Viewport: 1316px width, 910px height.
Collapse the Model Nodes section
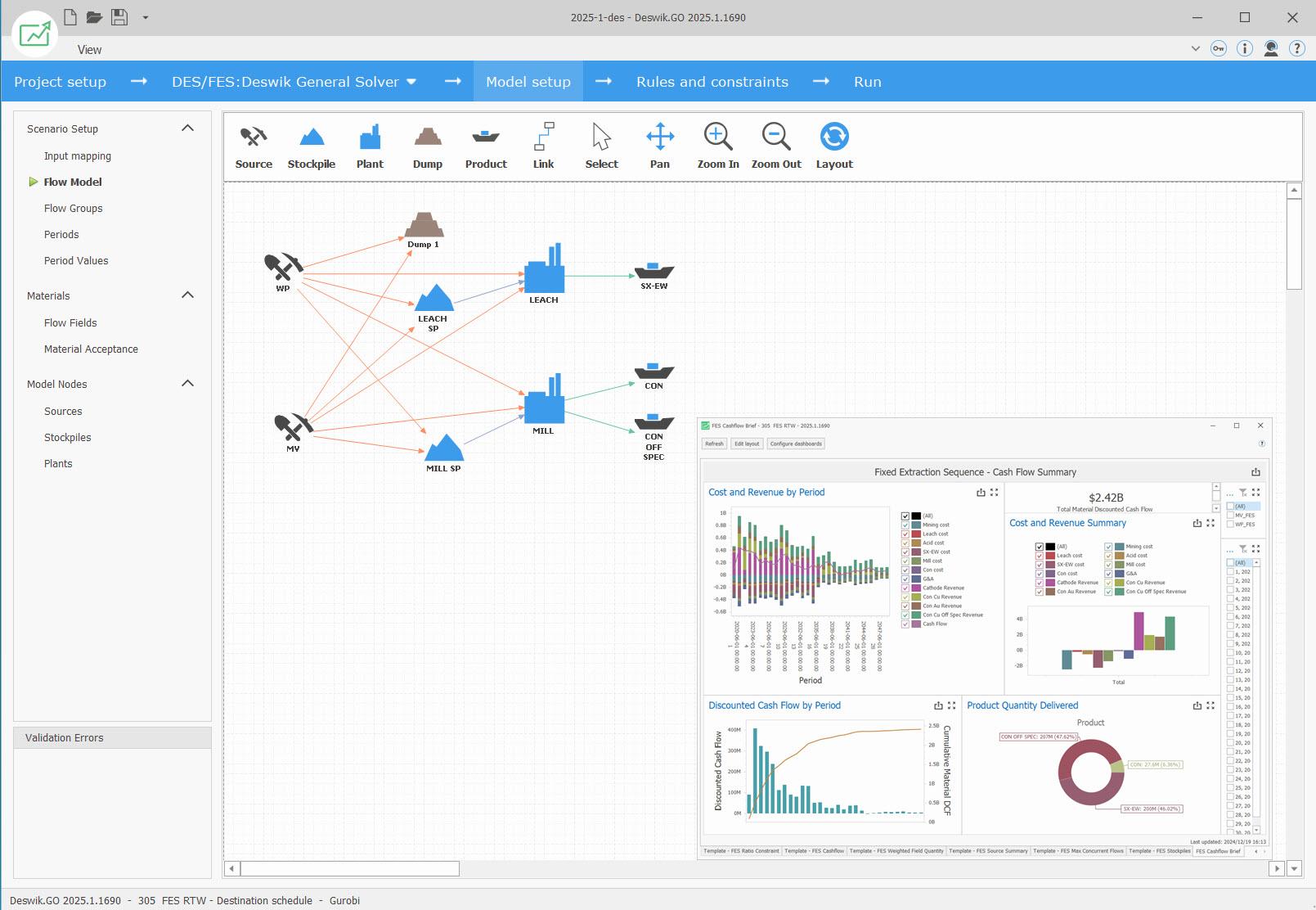(x=187, y=384)
